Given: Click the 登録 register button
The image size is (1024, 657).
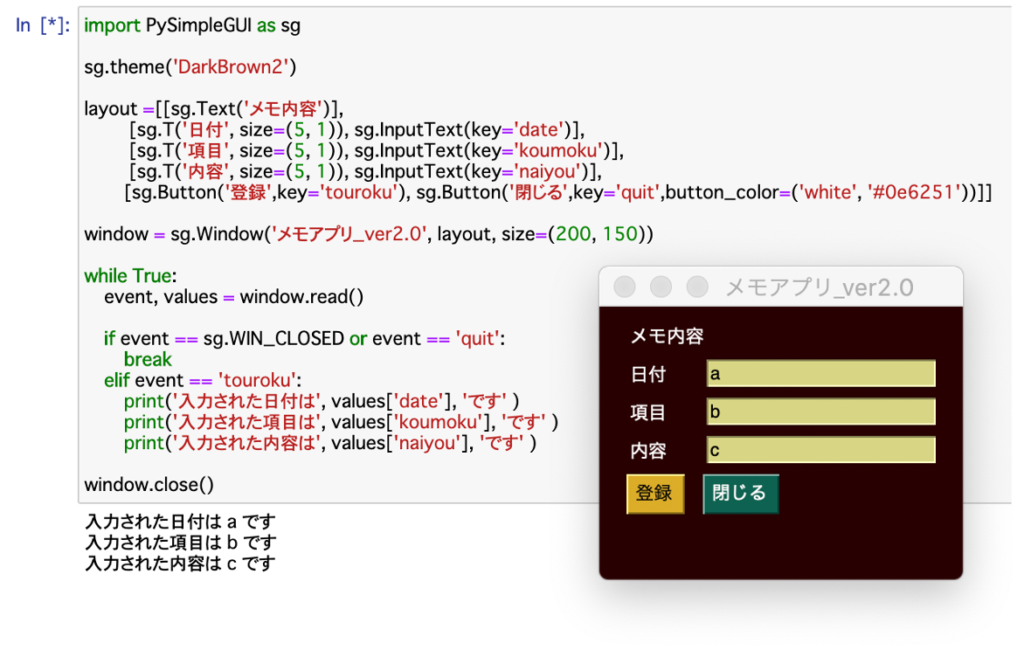Looking at the screenshot, I should pyautogui.click(x=655, y=493).
